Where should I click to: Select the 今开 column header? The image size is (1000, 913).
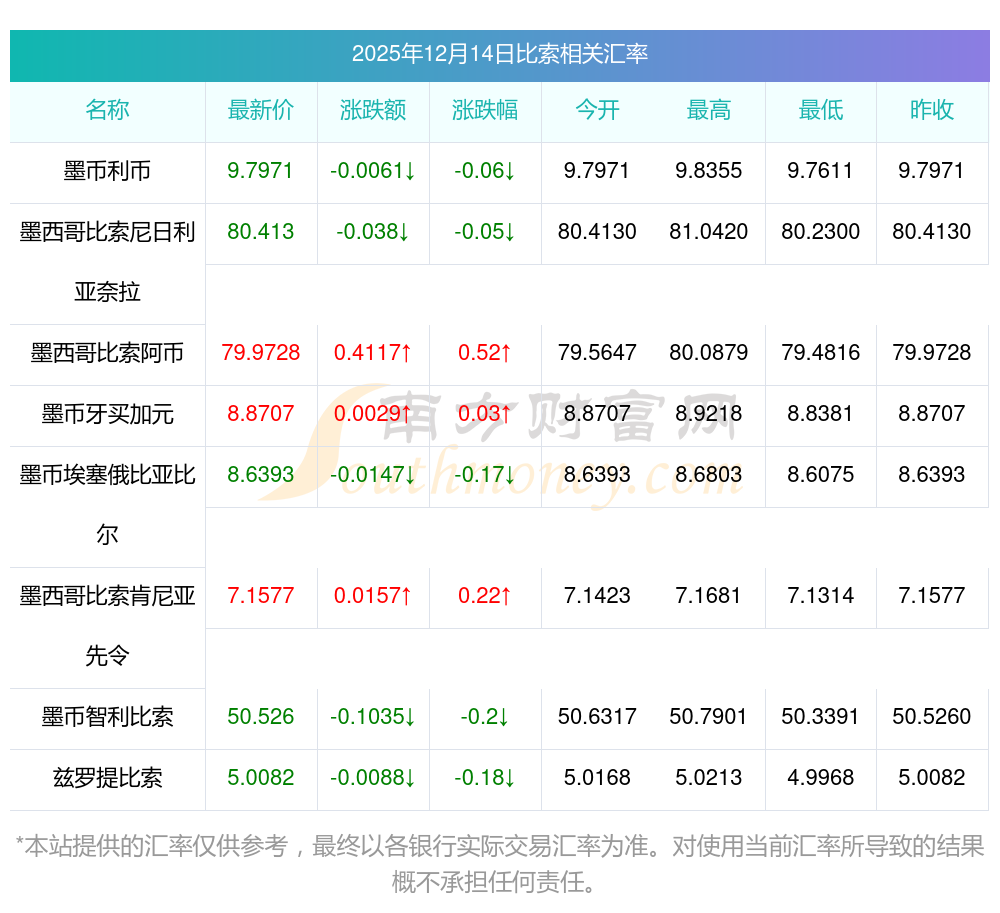597,110
